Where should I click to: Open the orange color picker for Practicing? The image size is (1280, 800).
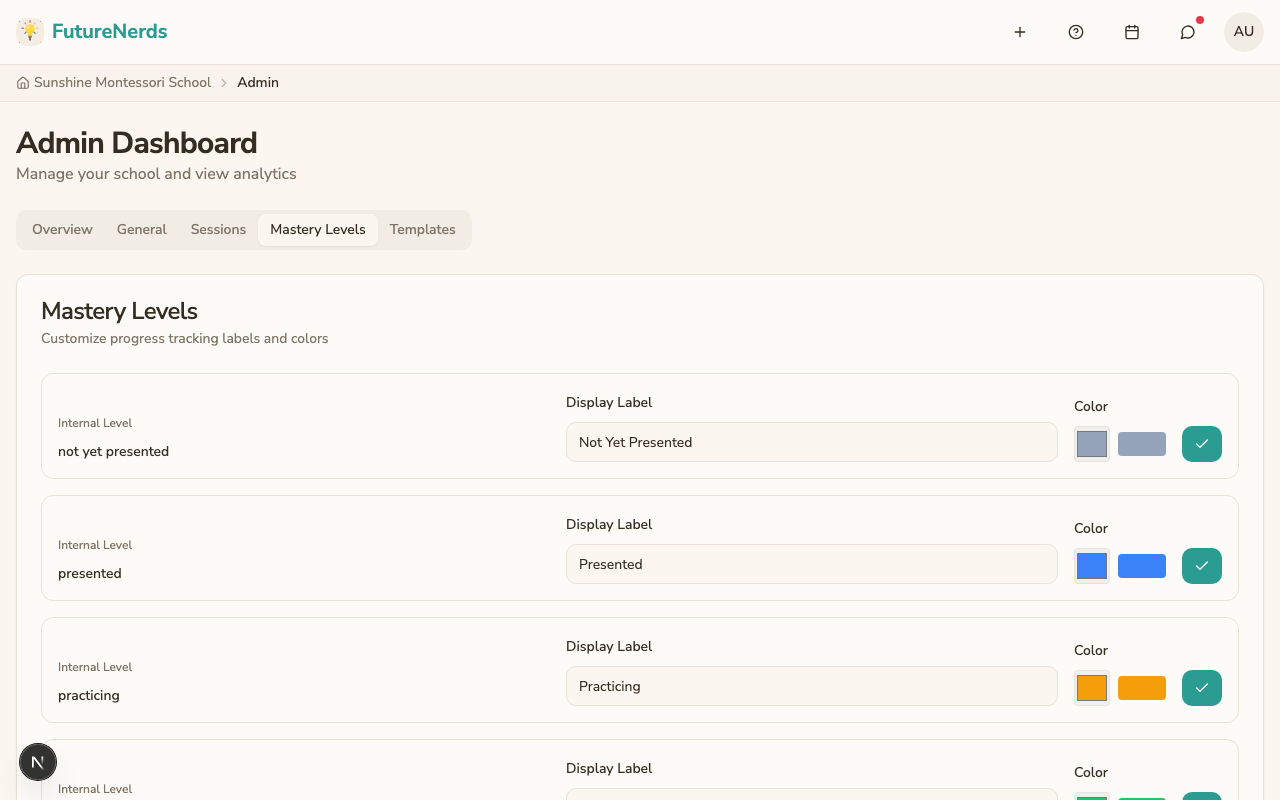coord(1092,688)
